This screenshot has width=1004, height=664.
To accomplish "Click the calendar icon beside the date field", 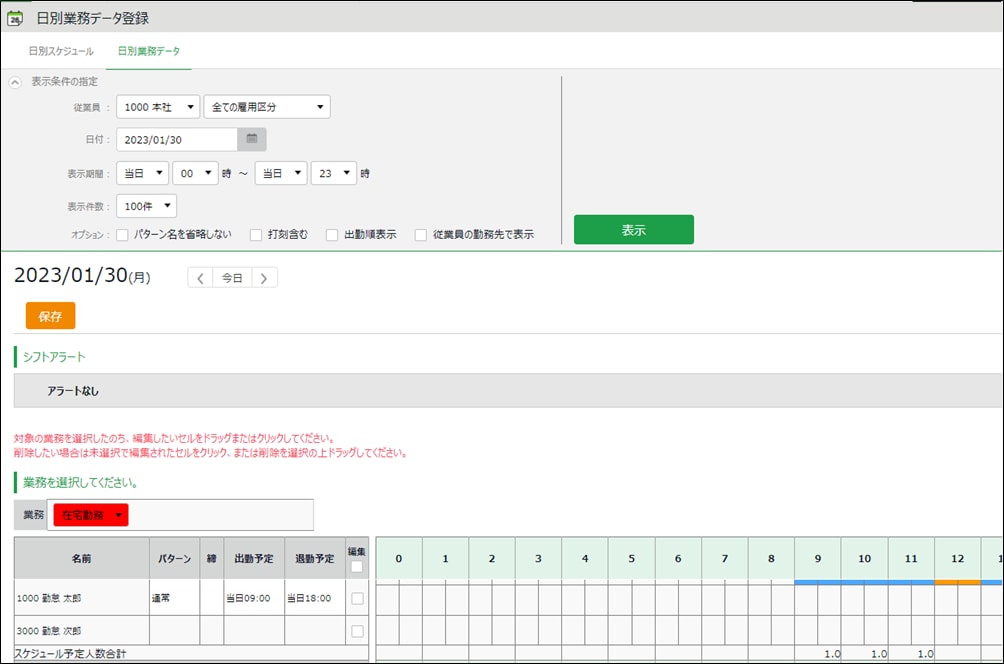I will 252,140.
